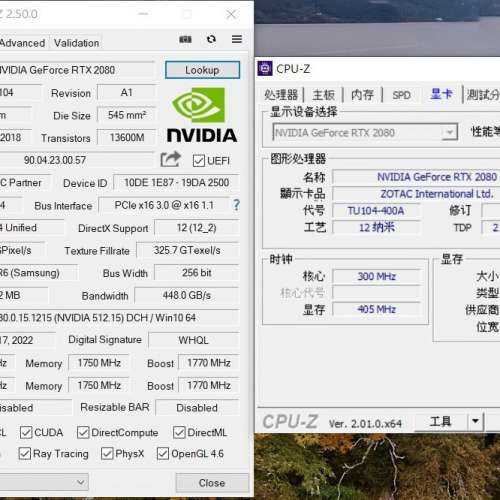Click the GPU-Z screenshot camera icon
The height and width of the screenshot is (500, 500).
185,39
